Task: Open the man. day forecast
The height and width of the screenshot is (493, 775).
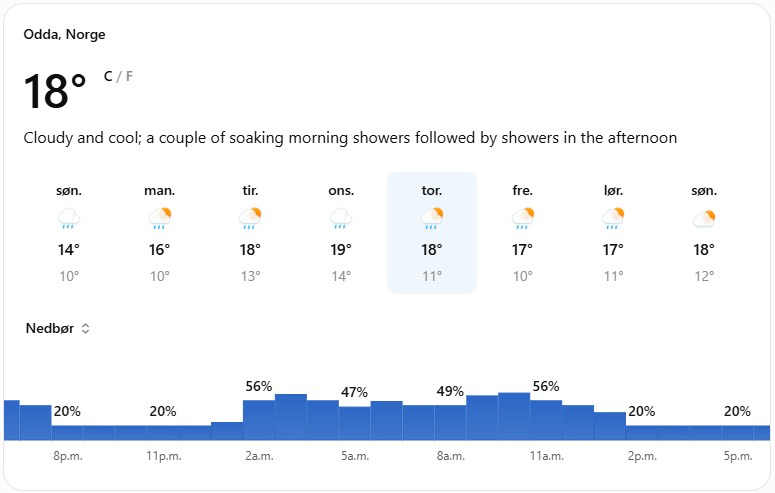Action: (160, 233)
